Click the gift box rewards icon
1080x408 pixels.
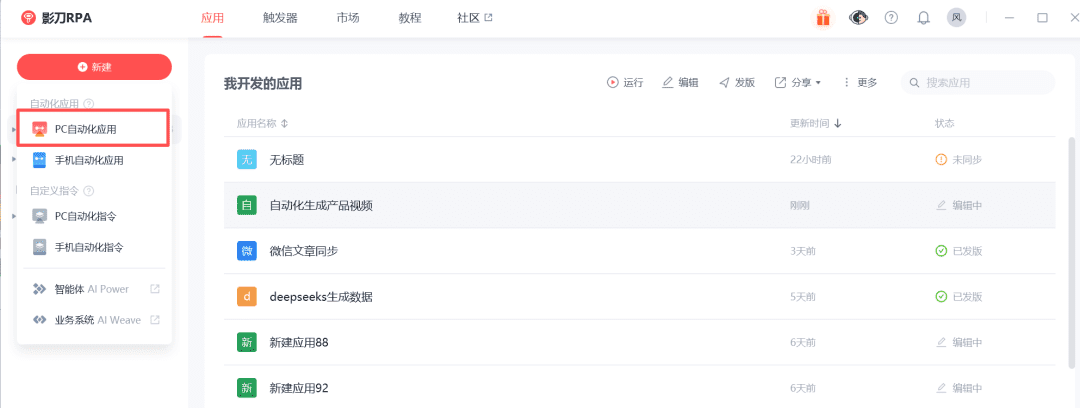coord(823,18)
